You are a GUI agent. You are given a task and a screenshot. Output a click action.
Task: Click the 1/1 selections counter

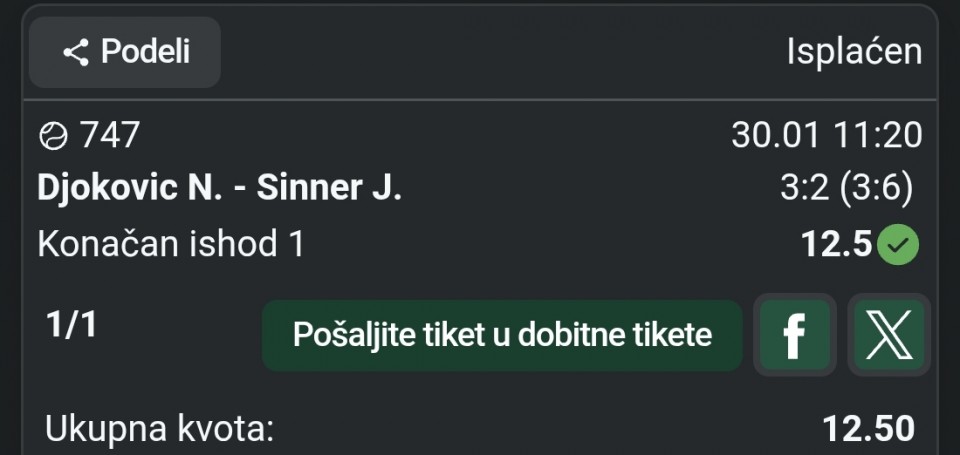(71, 325)
